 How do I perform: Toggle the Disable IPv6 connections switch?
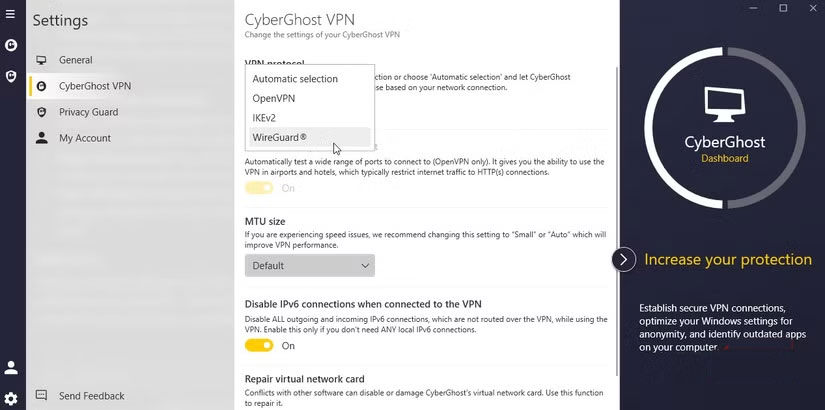(x=259, y=345)
